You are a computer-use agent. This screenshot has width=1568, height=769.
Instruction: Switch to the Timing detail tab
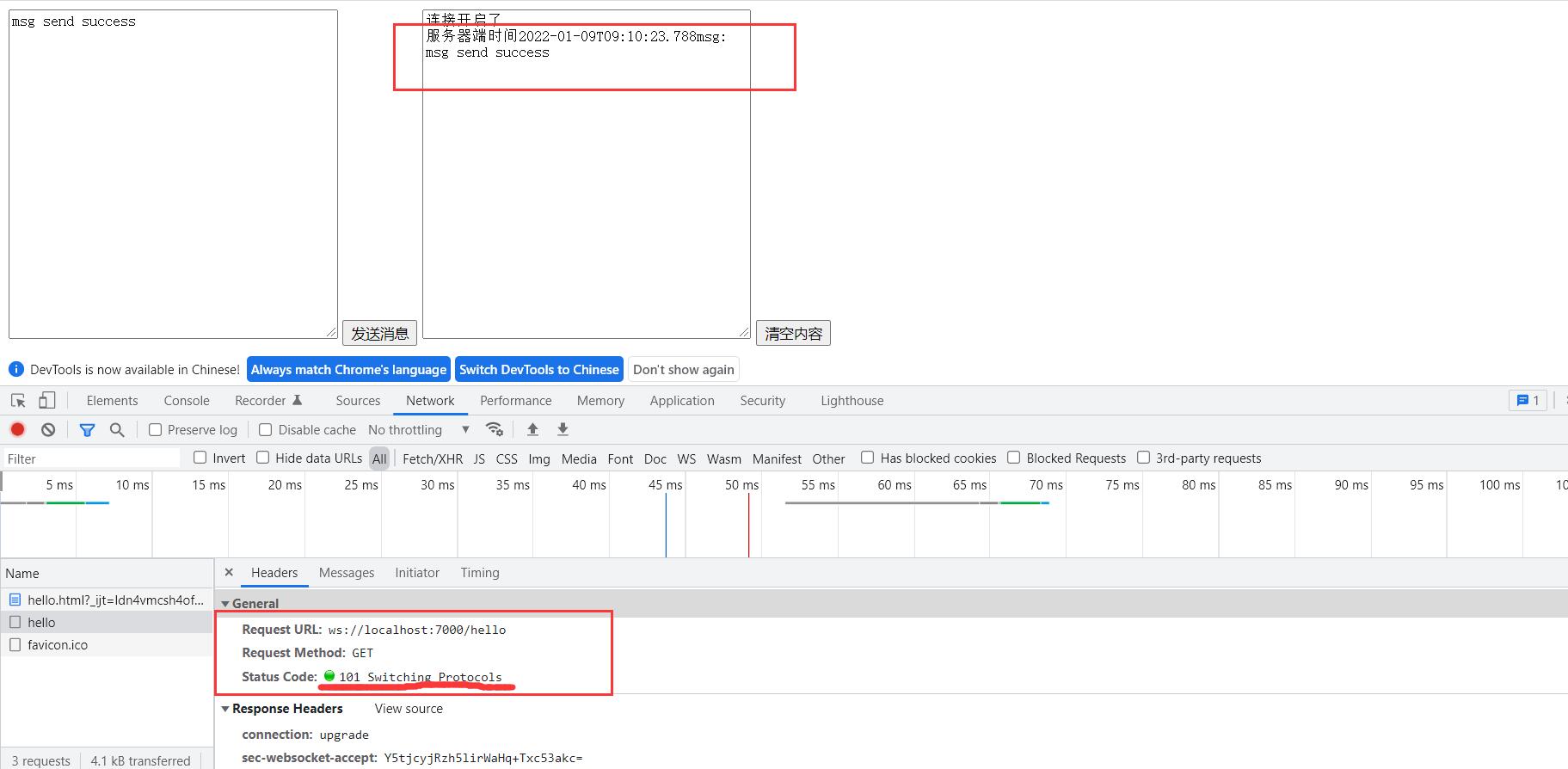tap(480, 573)
